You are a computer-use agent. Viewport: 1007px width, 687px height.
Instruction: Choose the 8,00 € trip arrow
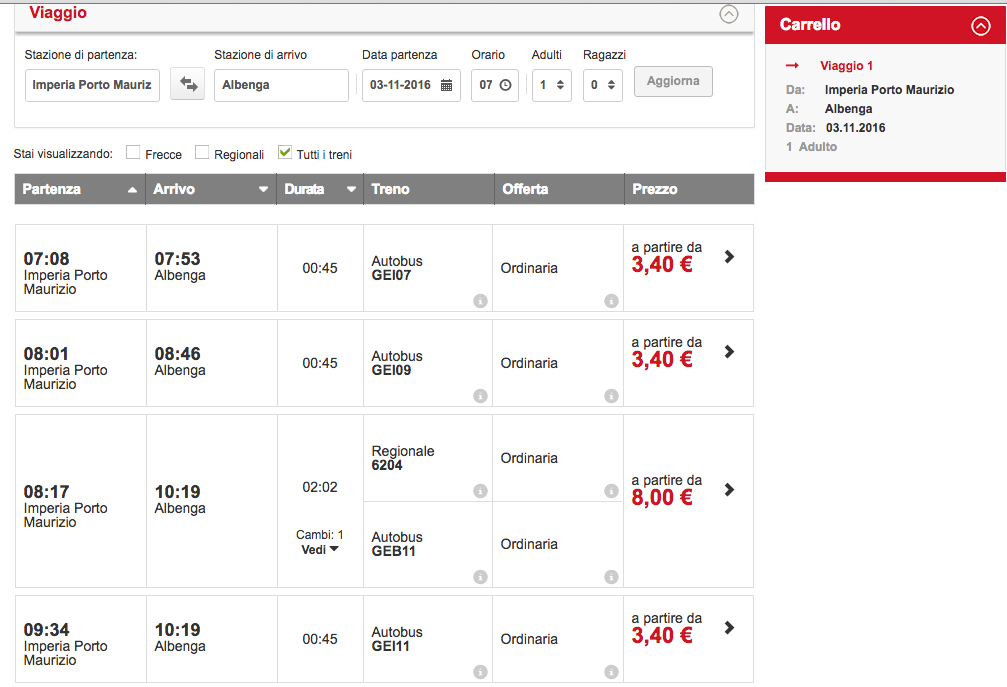[x=729, y=490]
